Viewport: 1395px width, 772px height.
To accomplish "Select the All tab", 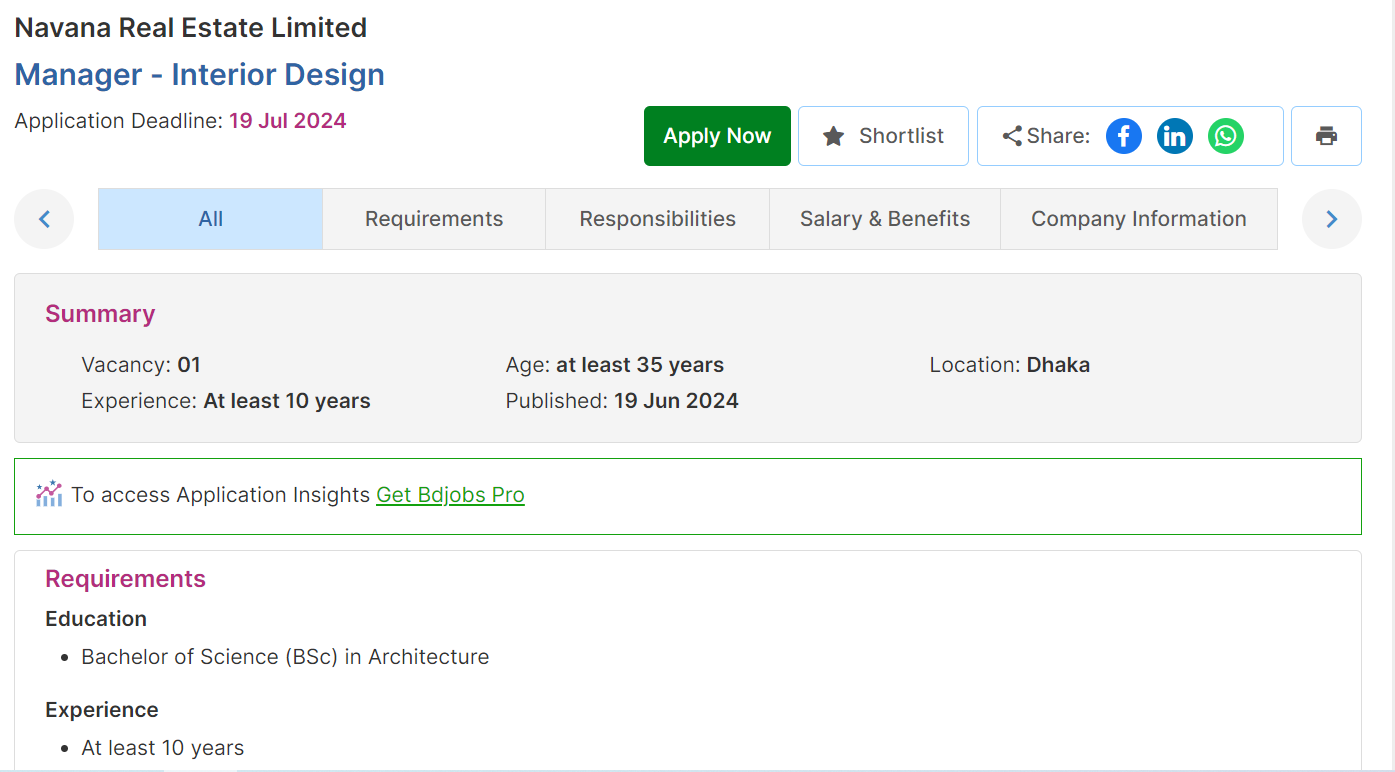I will pos(210,219).
